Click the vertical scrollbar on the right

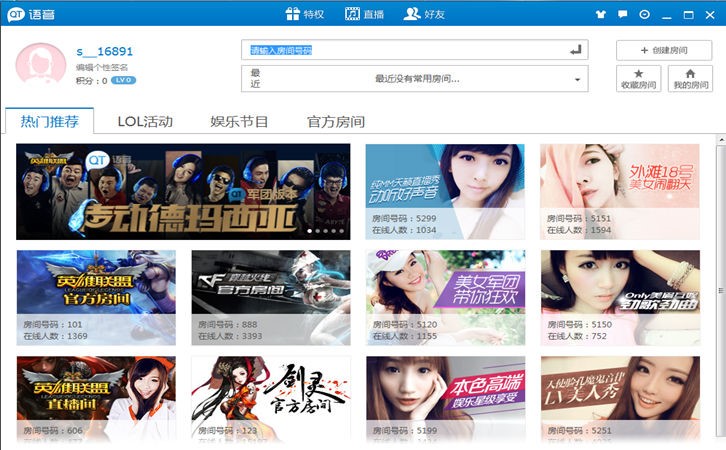pos(720,290)
